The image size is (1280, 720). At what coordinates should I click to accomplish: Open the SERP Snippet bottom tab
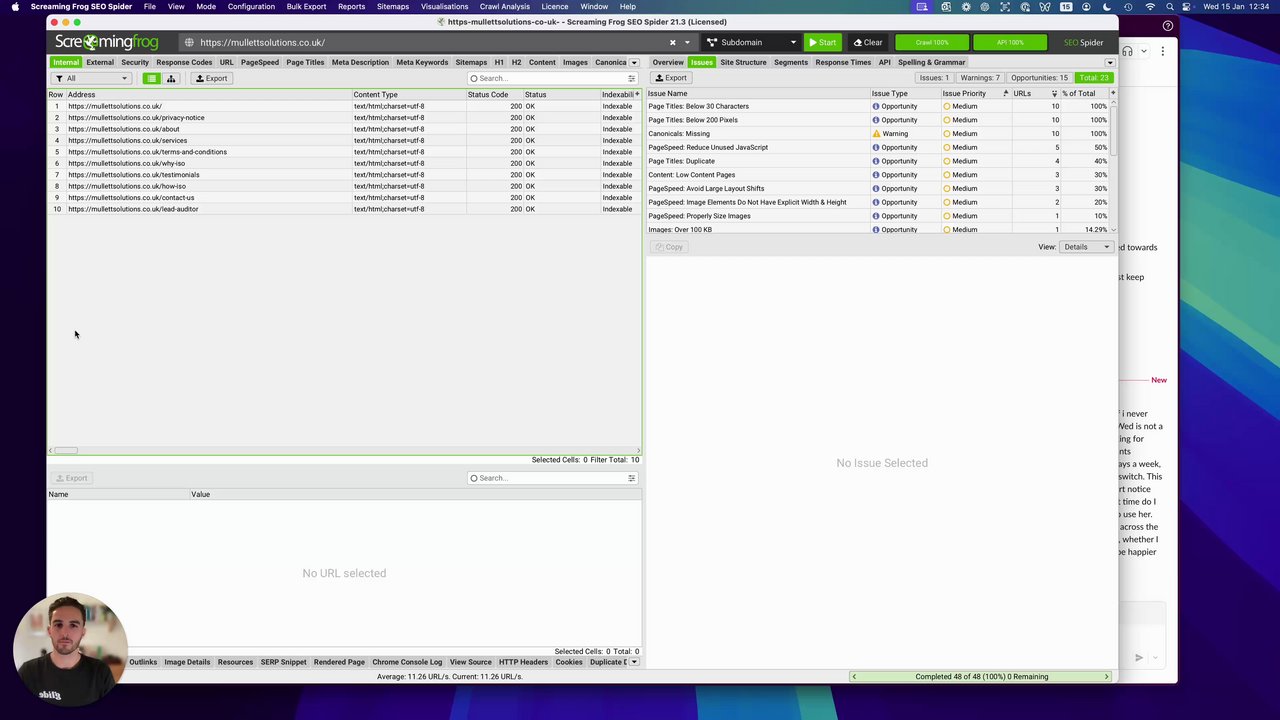pyautogui.click(x=283, y=662)
